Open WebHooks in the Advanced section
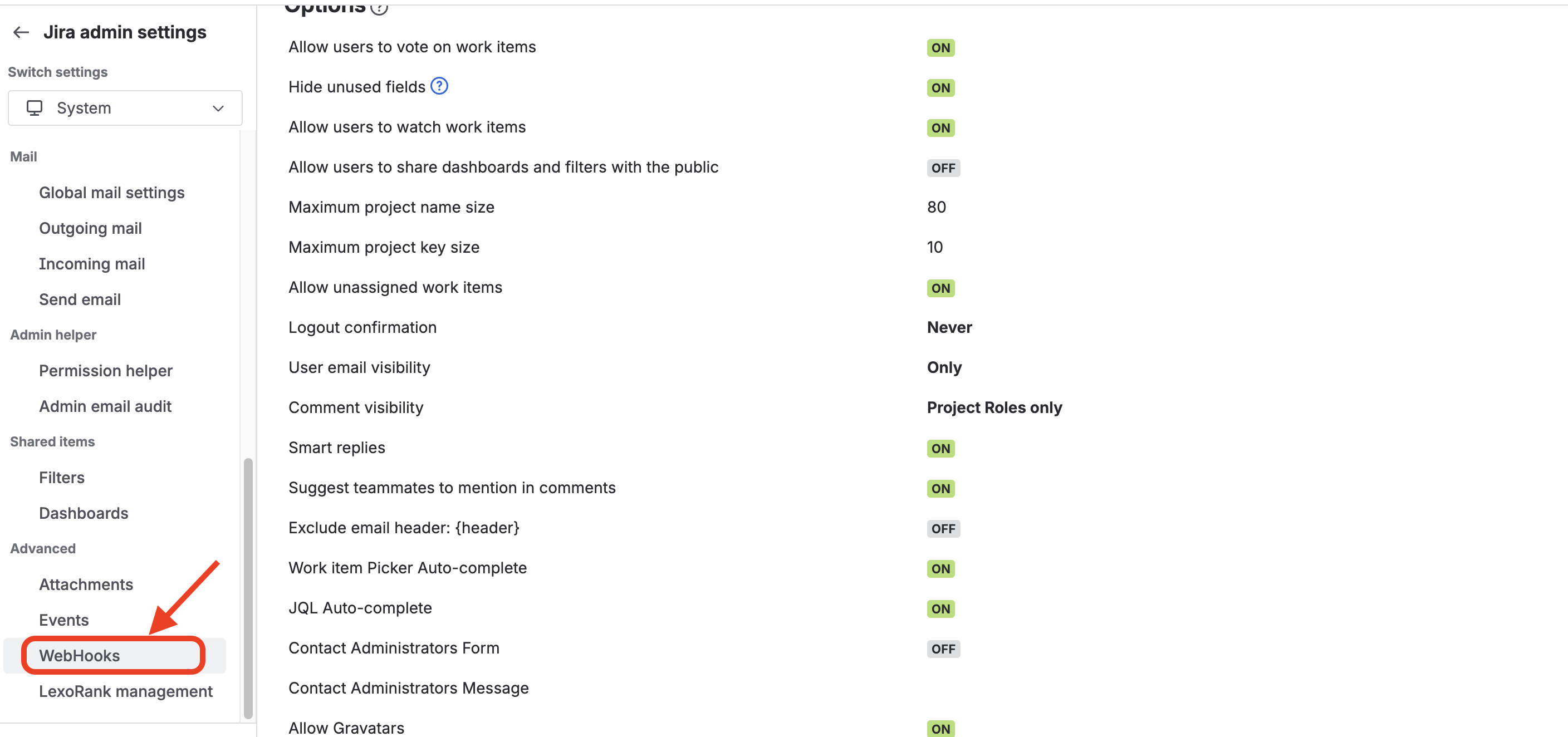 click(x=80, y=655)
